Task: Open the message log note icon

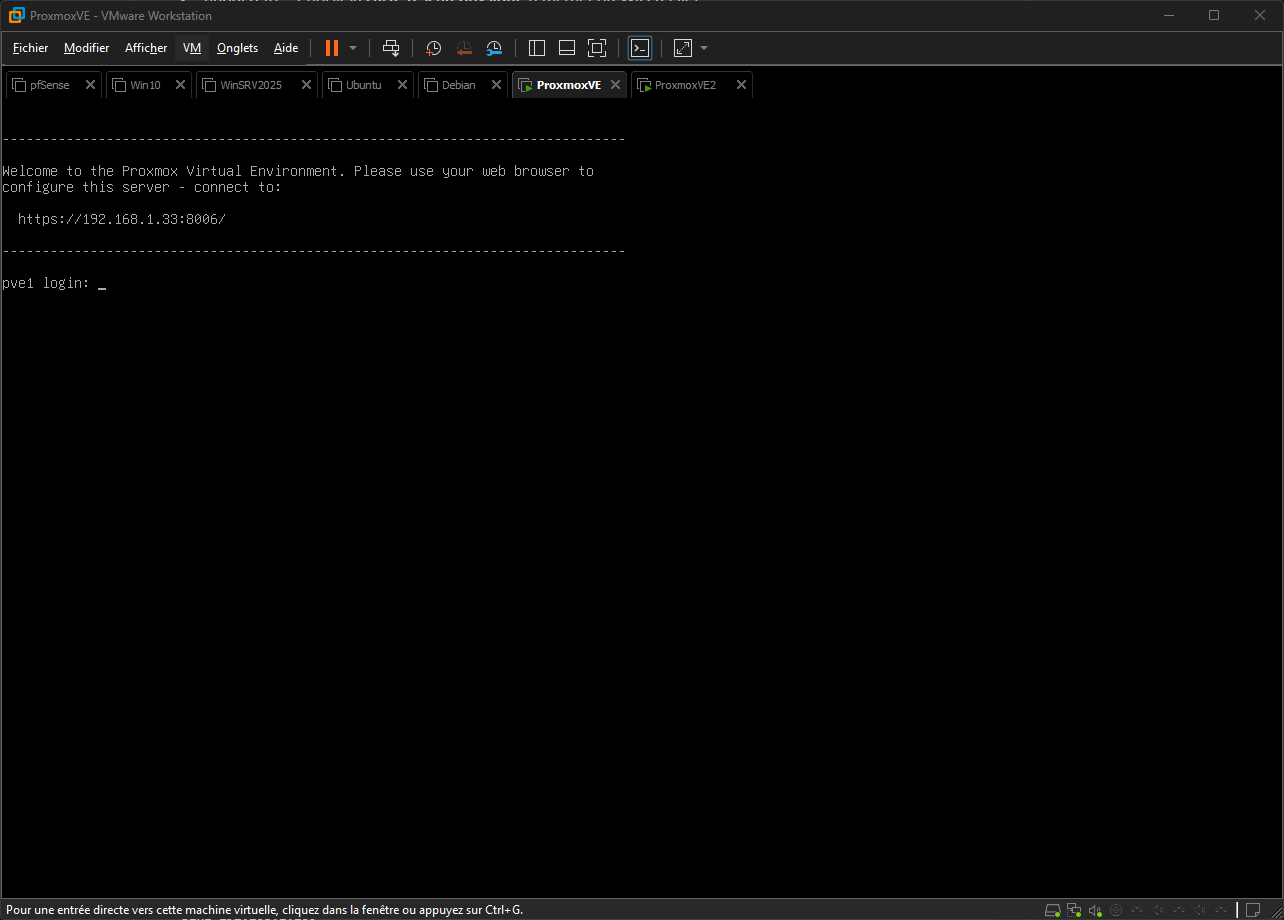Action: click(1250, 910)
